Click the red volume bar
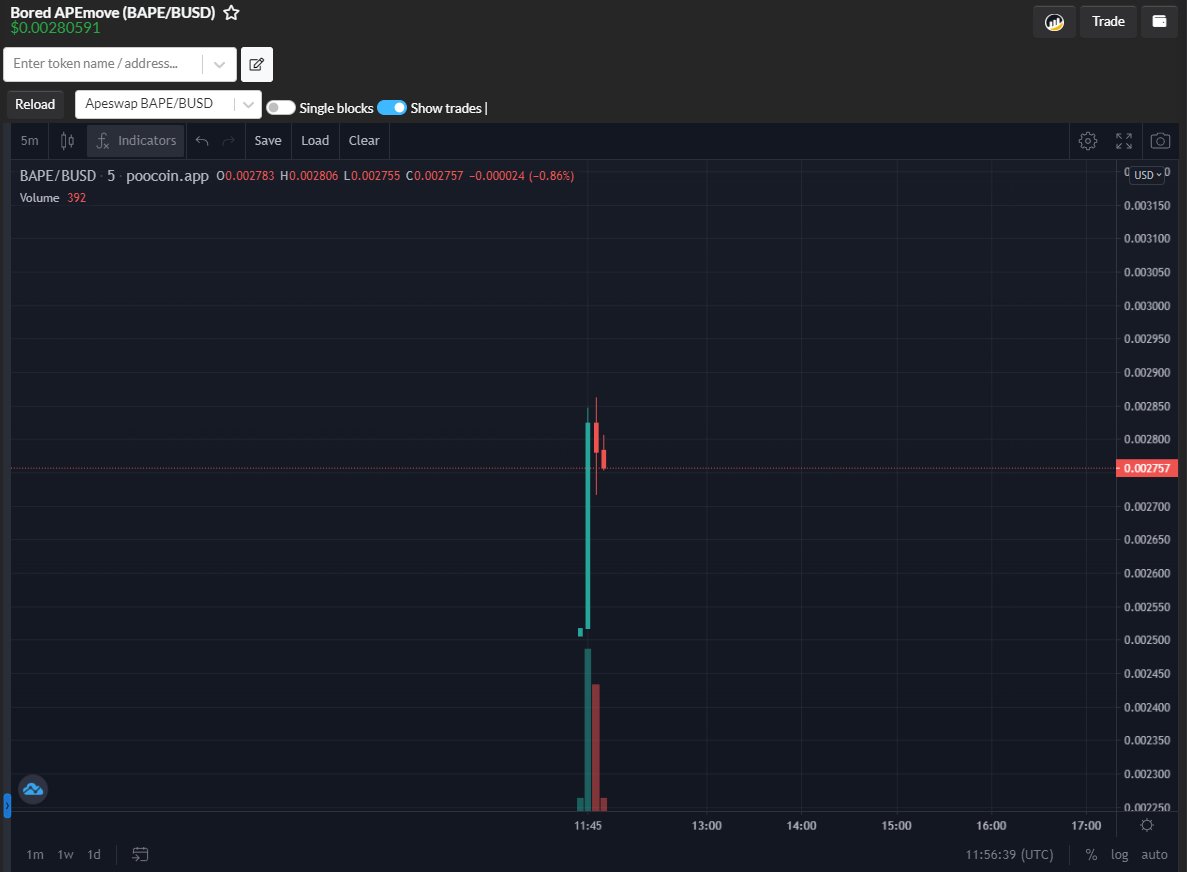This screenshot has width=1187, height=872. click(596, 747)
